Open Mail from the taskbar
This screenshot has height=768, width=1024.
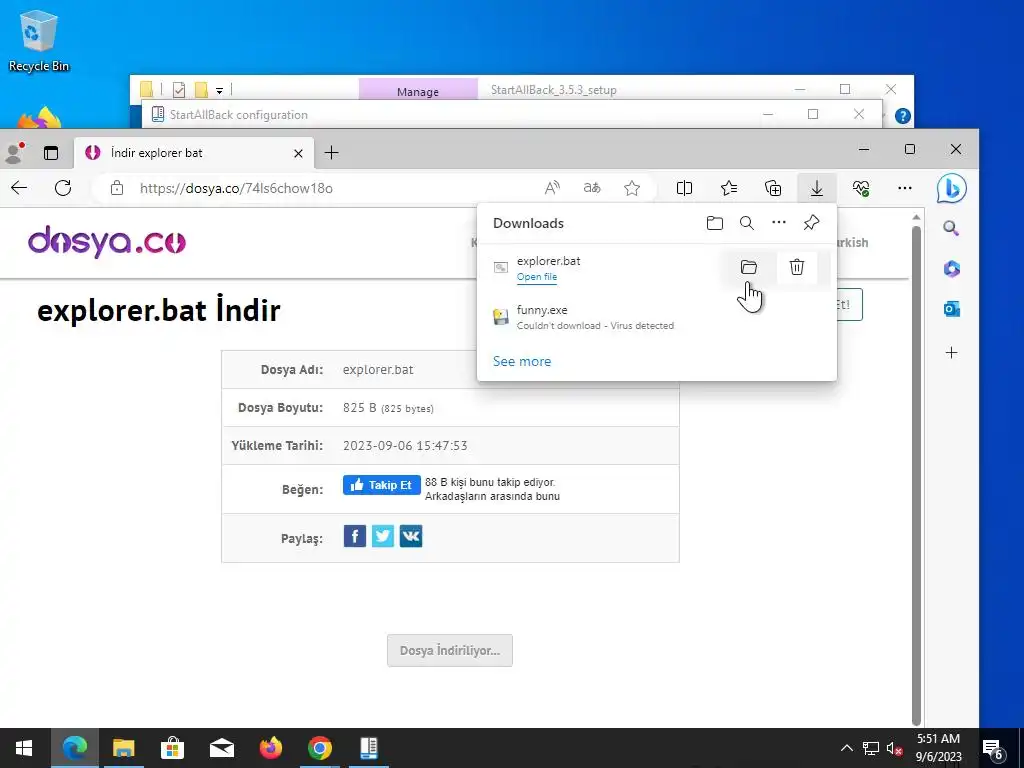coord(221,748)
